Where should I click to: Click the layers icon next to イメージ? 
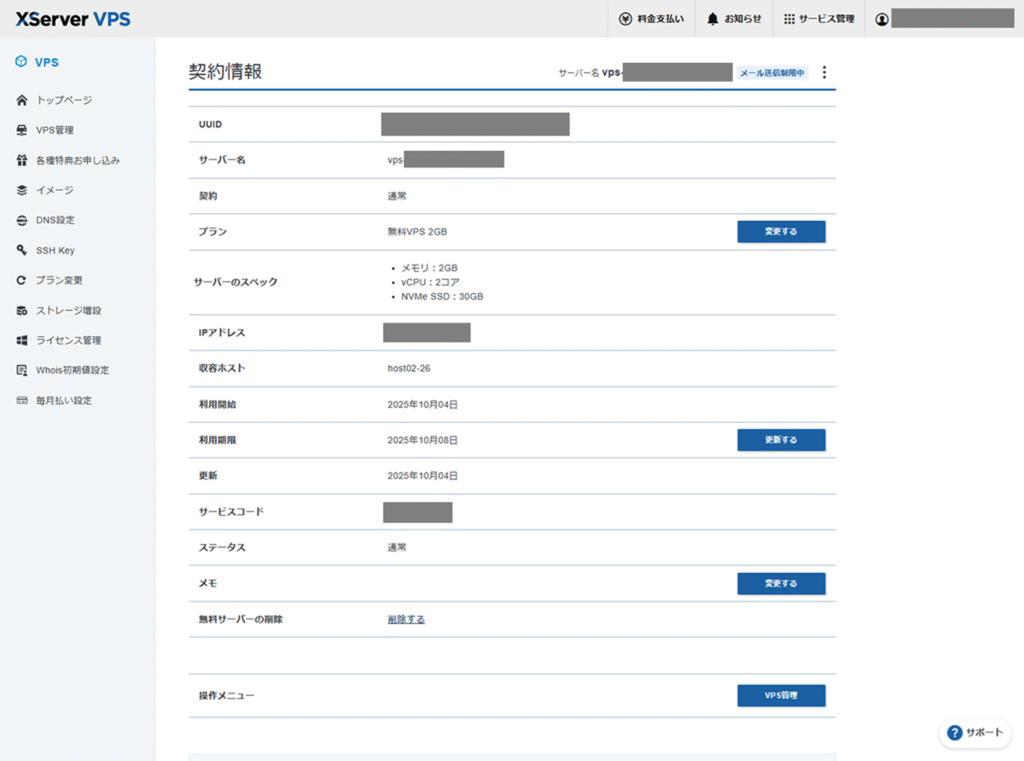click(x=22, y=190)
